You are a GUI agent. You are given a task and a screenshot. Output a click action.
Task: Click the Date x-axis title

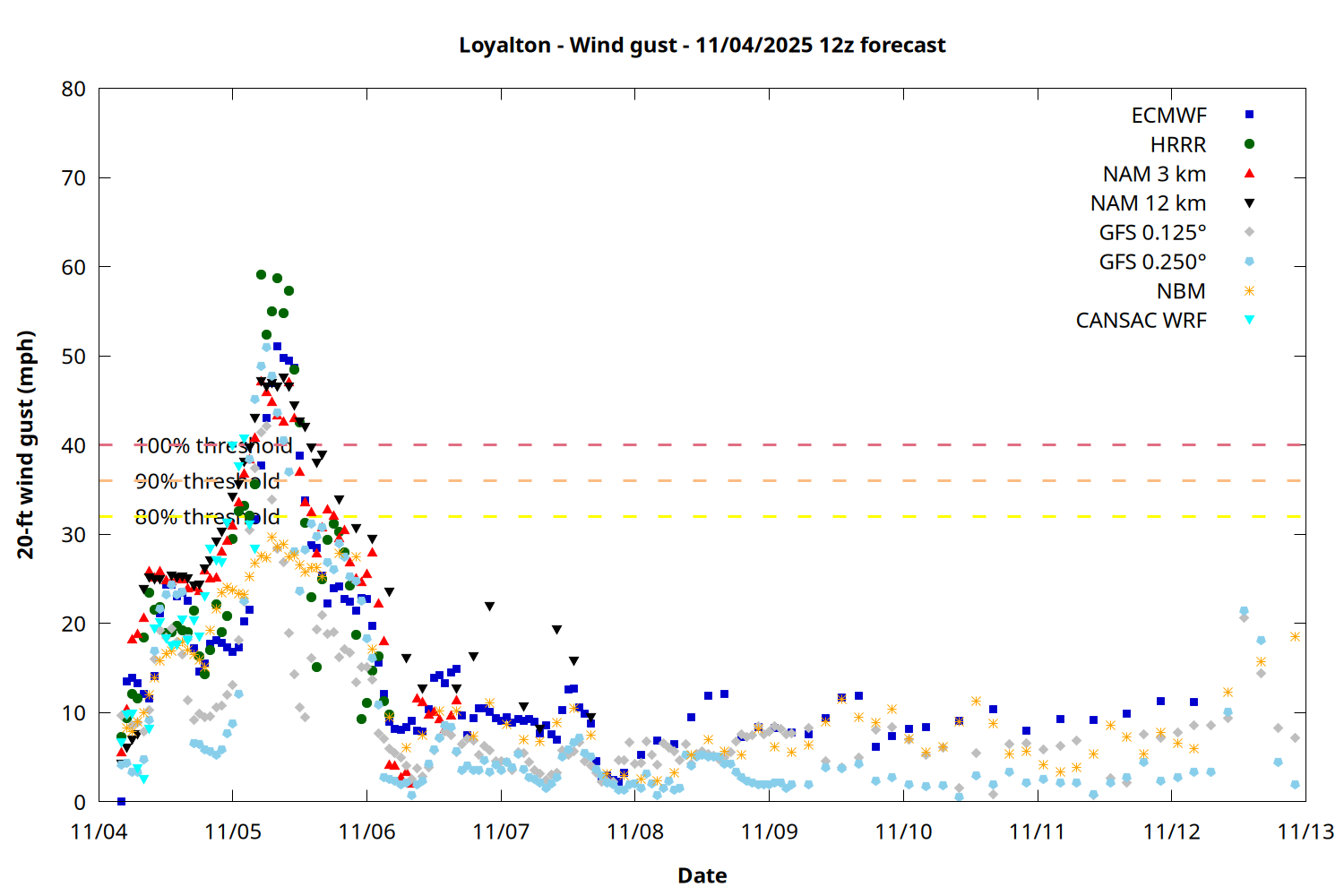702,875
